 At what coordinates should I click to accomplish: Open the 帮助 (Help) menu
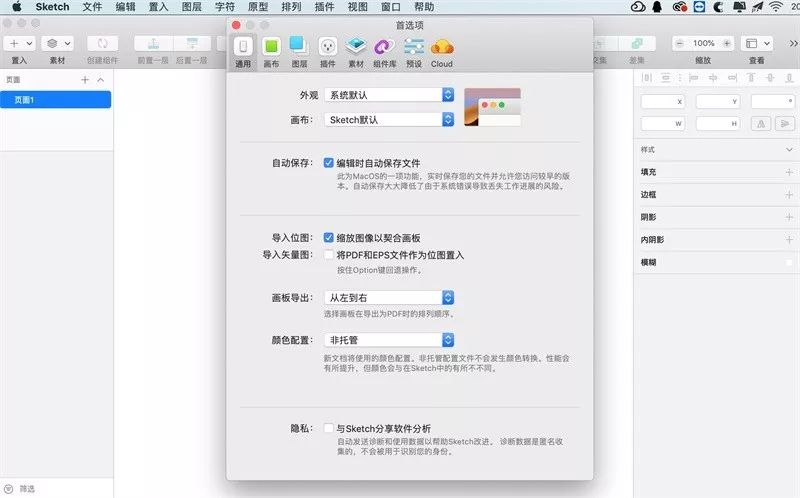pyautogui.click(x=424, y=7)
